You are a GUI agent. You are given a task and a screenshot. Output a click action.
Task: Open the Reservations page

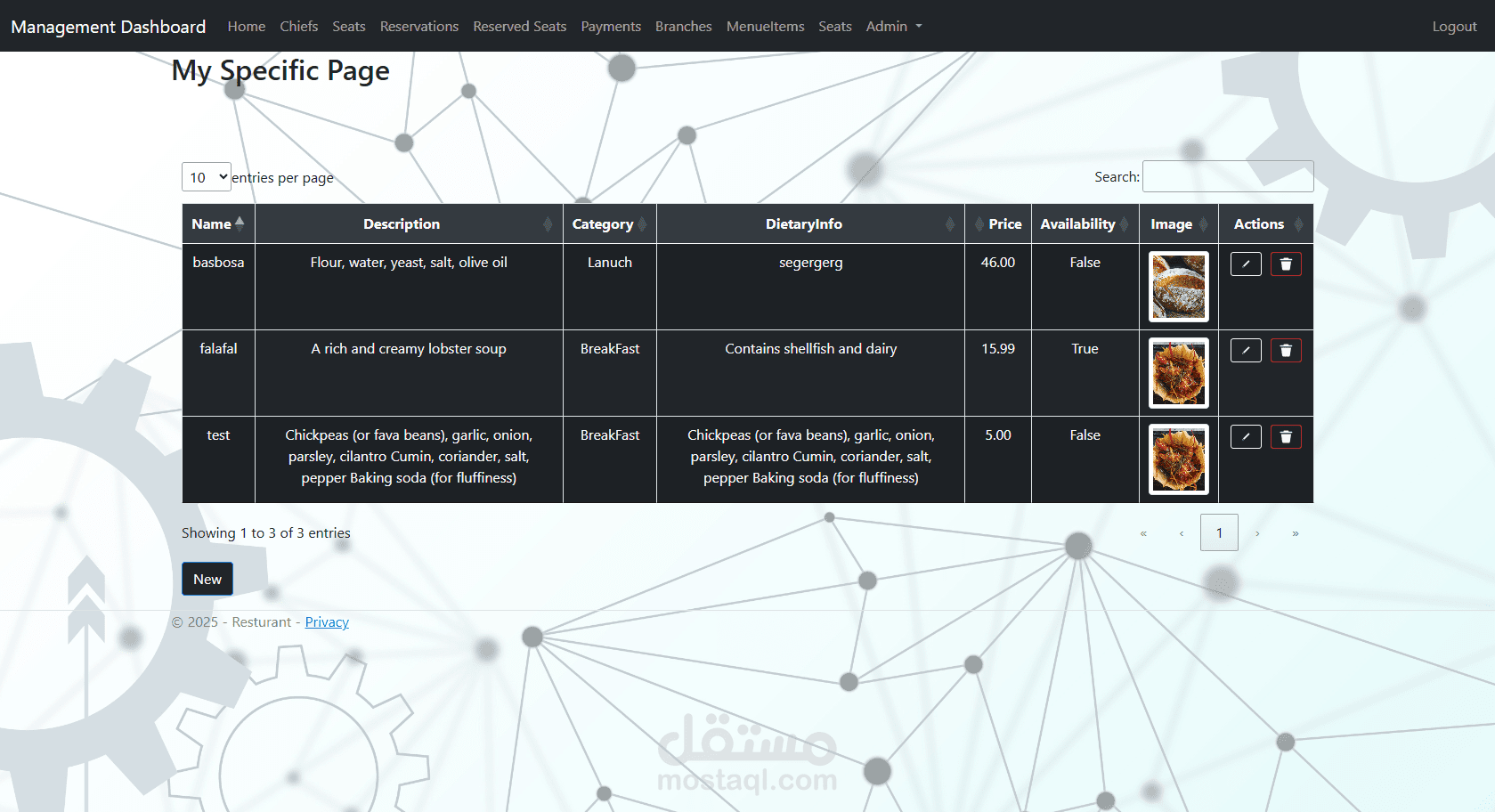tap(419, 27)
